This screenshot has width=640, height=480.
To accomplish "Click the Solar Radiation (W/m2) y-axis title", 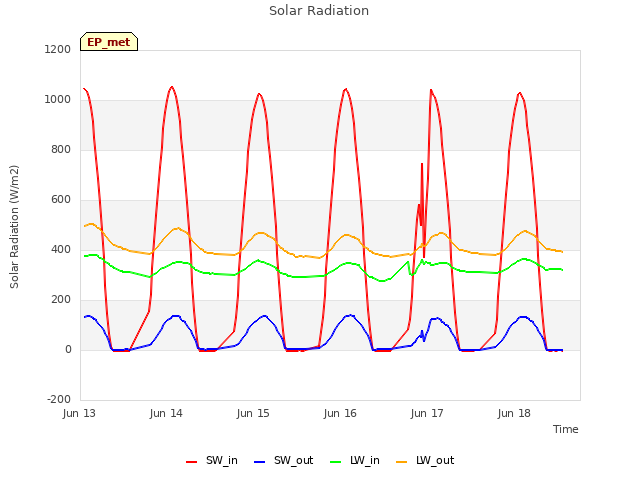I will click(14, 227).
